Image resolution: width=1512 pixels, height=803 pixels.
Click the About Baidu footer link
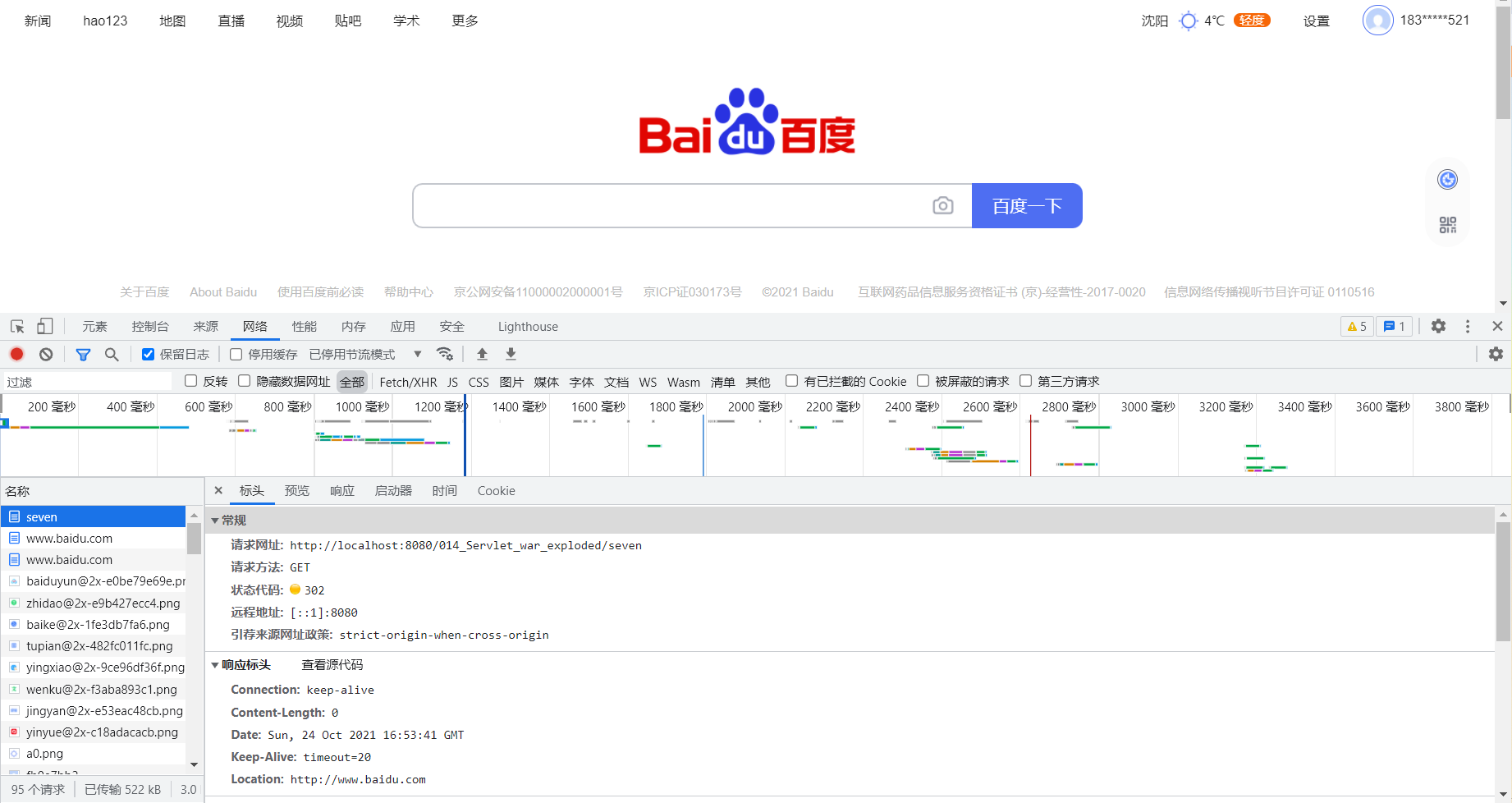pos(223,291)
